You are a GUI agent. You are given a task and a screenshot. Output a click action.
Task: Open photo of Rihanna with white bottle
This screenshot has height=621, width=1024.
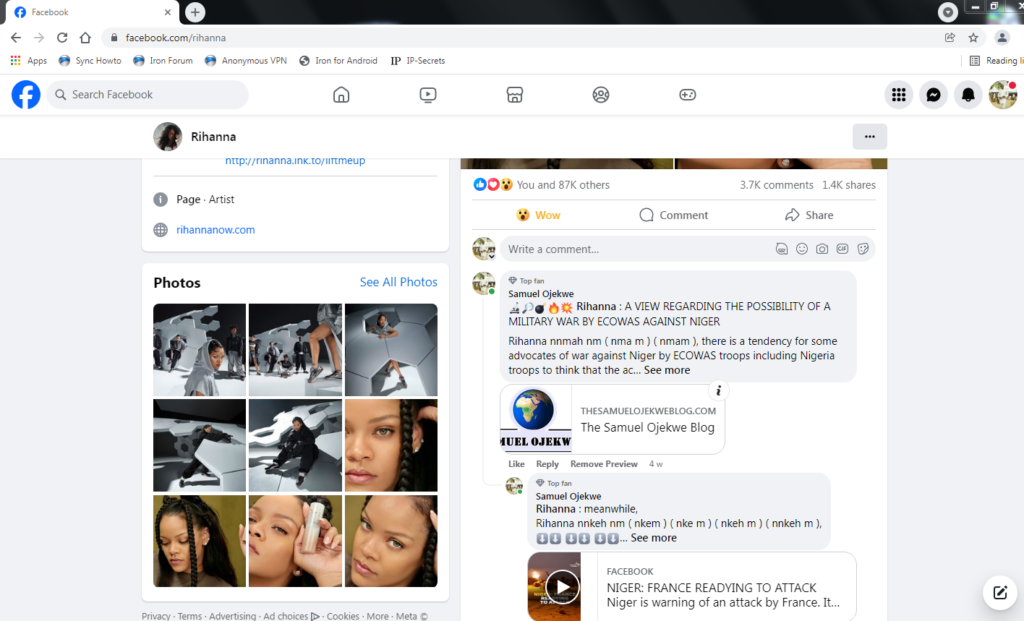coord(295,541)
